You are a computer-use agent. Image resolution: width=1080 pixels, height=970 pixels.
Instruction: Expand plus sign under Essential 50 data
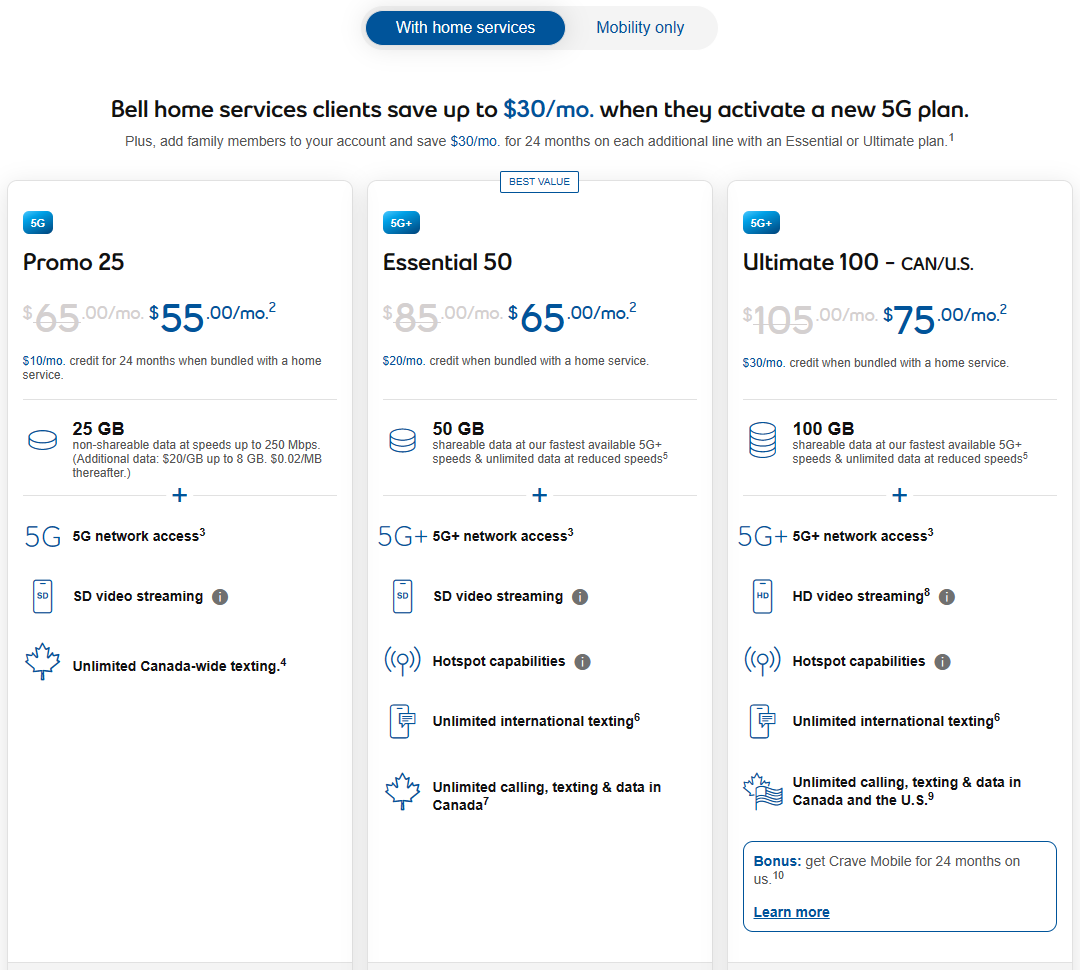[x=540, y=495]
